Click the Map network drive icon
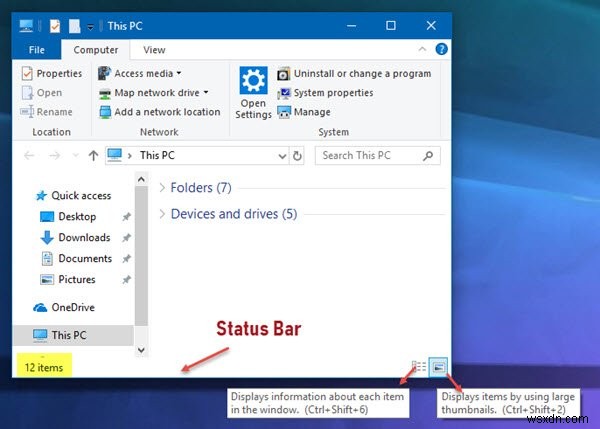600x429 pixels. (x=105, y=93)
